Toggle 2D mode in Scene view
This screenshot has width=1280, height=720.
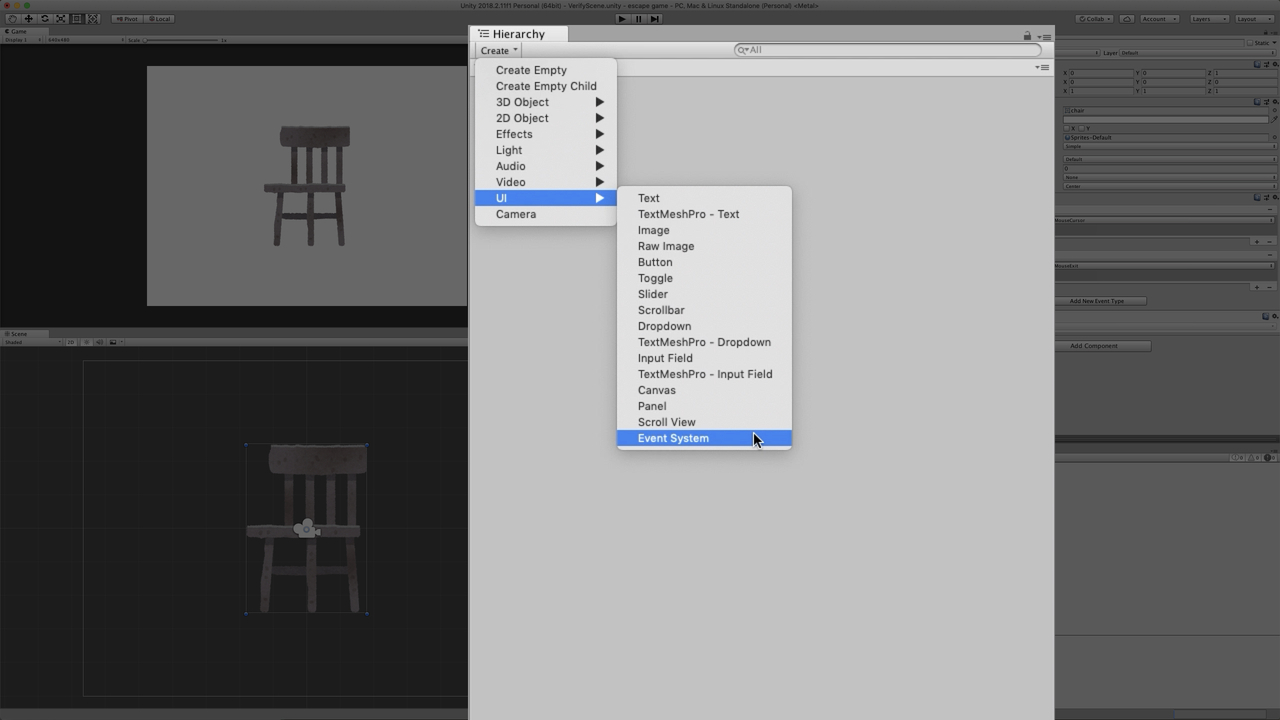pyautogui.click(x=71, y=342)
